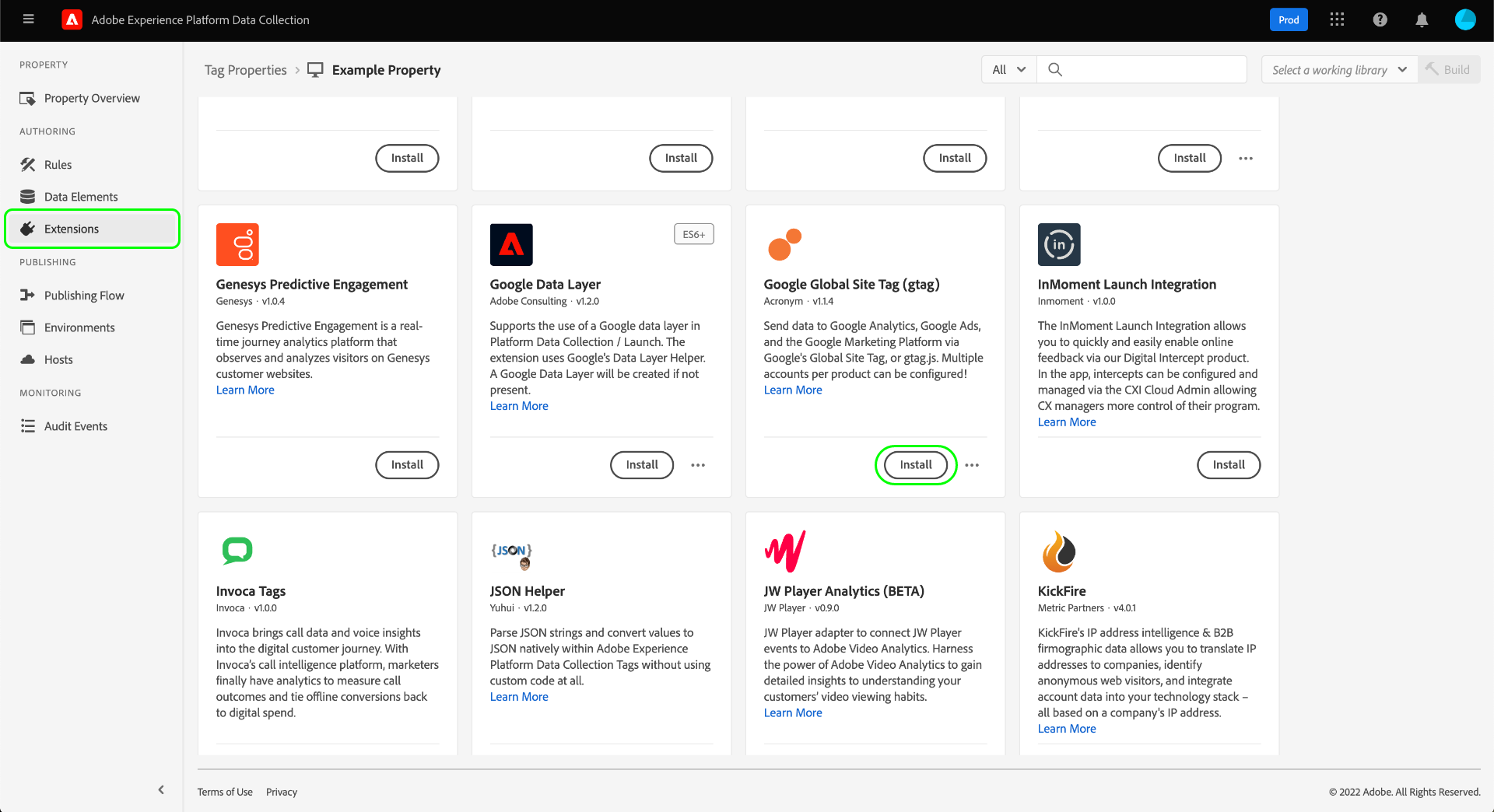Open more options for Google Data Layer
1494x812 pixels.
698,465
